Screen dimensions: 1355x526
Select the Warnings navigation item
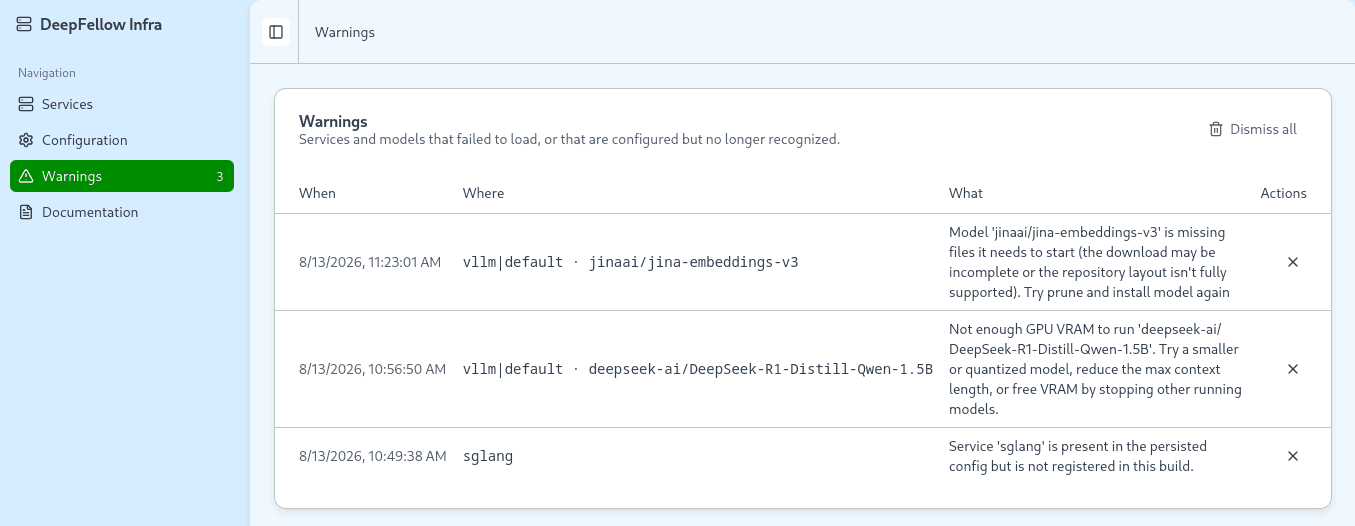(x=122, y=176)
